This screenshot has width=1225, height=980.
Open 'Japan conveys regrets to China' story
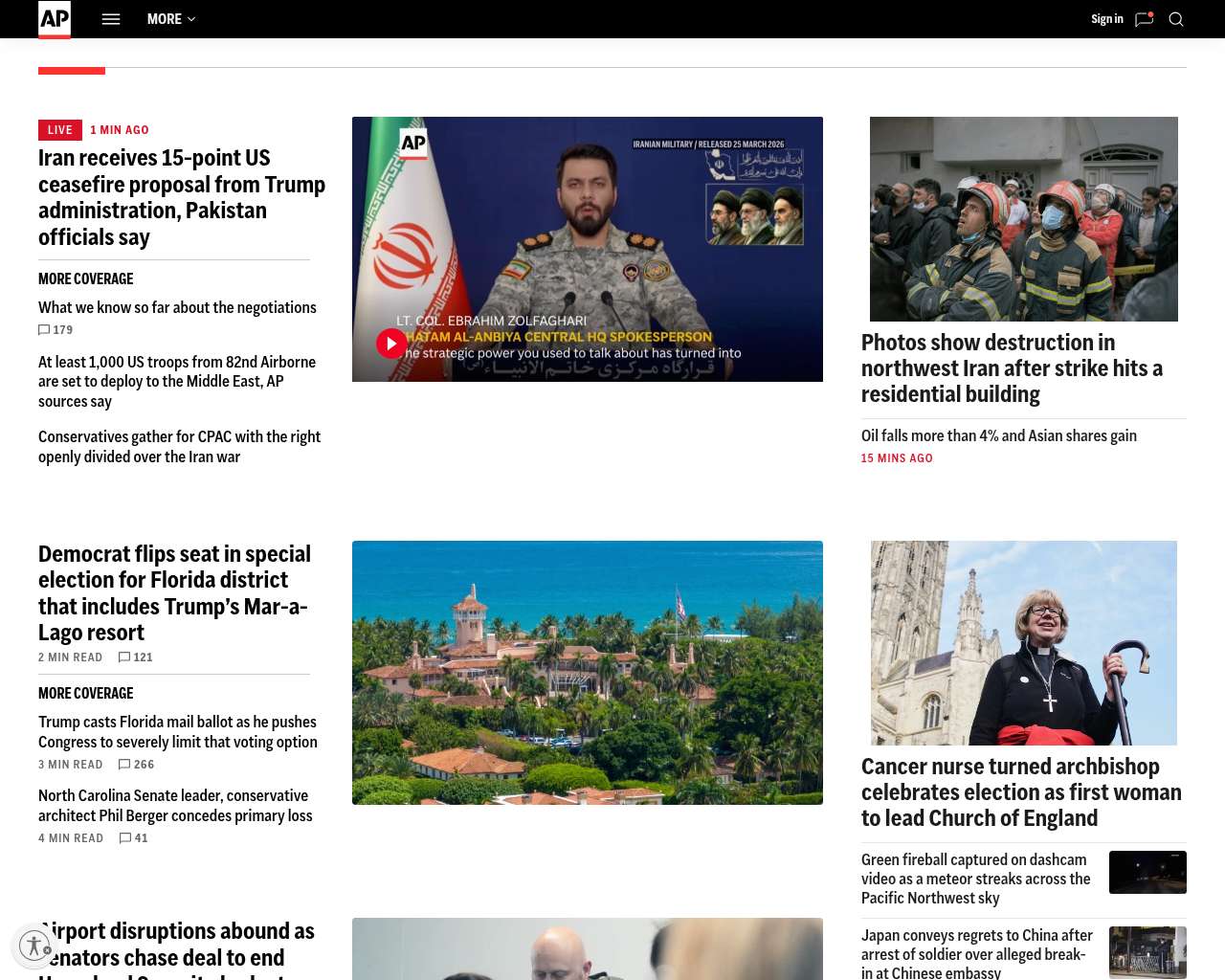click(977, 954)
